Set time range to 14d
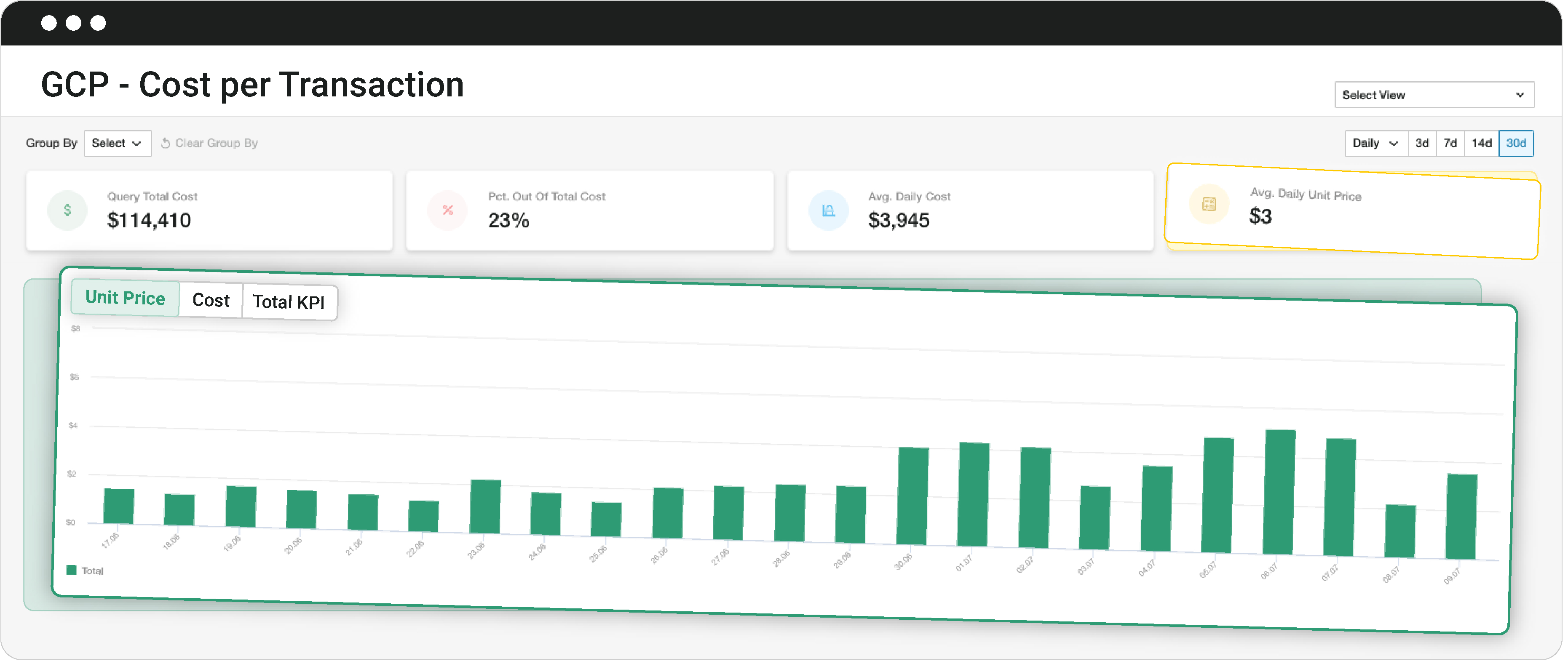1568x669 pixels. coord(1482,144)
